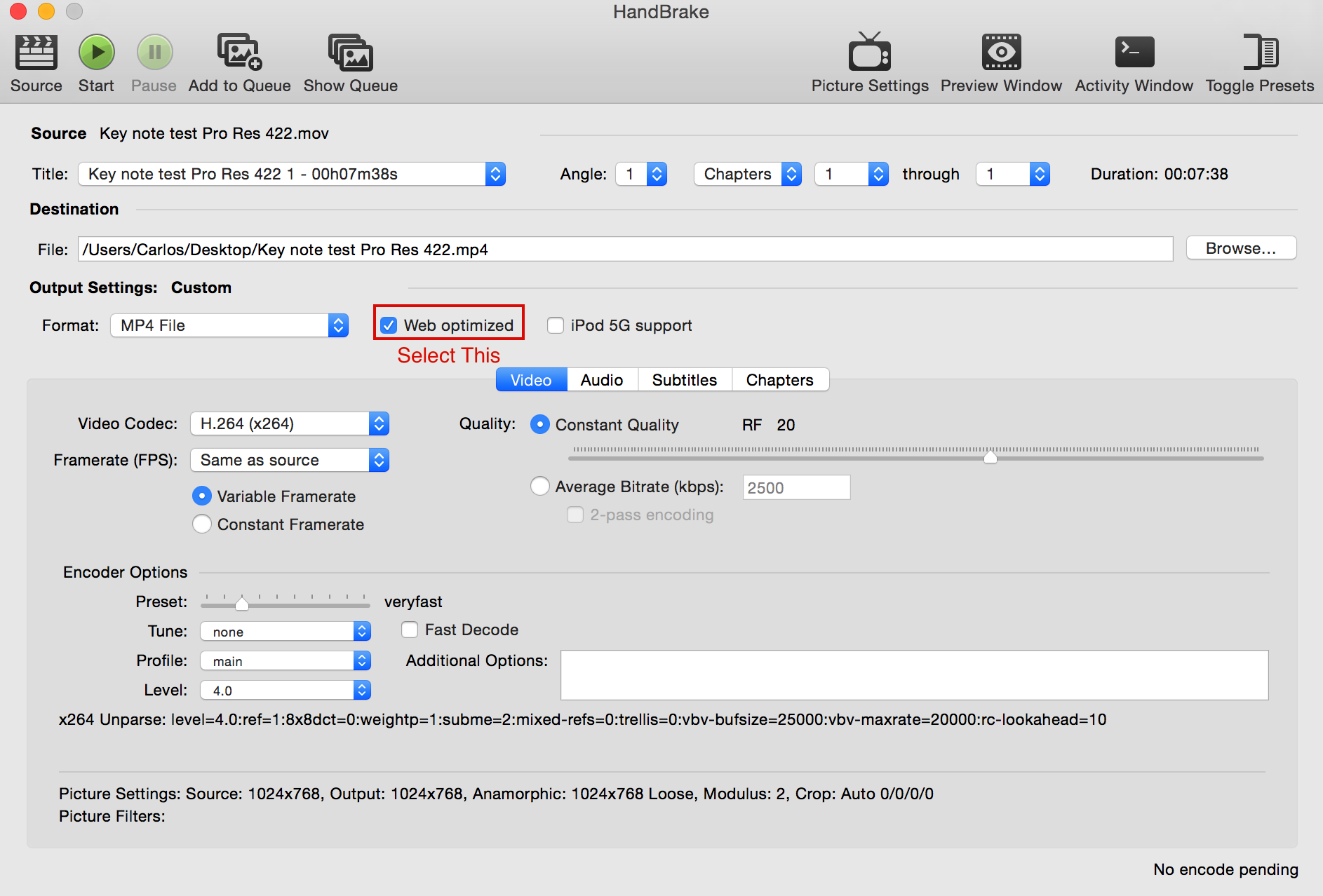Open the Angle dropdown
Viewport: 1323px width, 896px height.
(x=641, y=174)
